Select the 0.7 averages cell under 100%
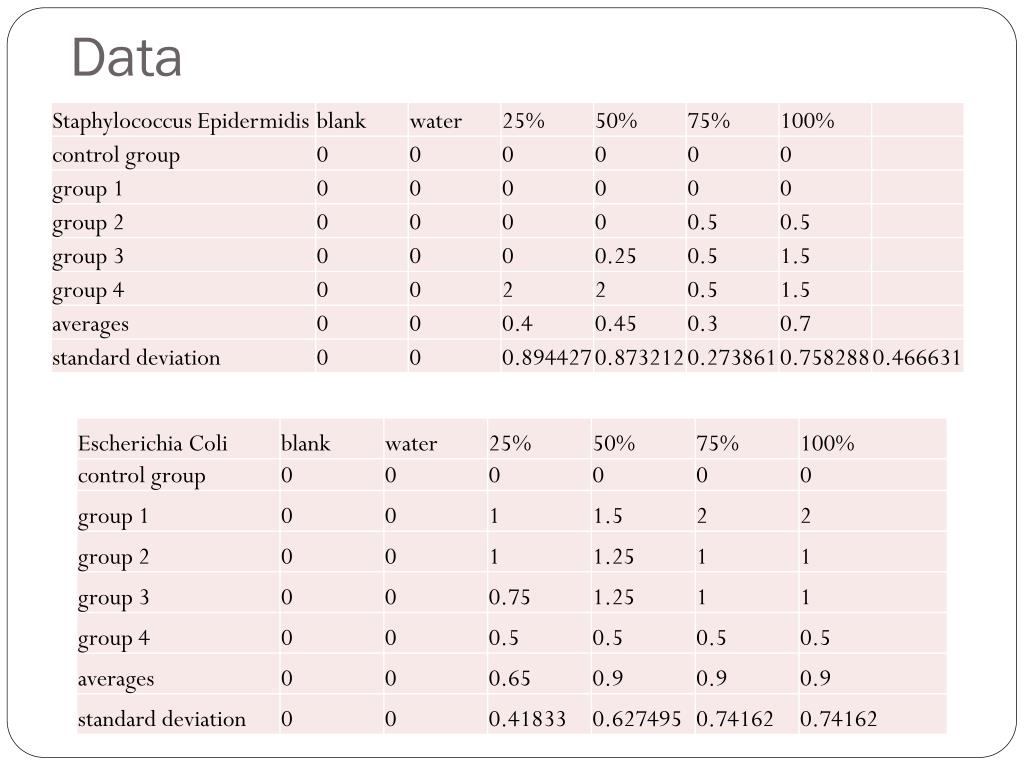This screenshot has height=768, width=1024. (x=795, y=324)
